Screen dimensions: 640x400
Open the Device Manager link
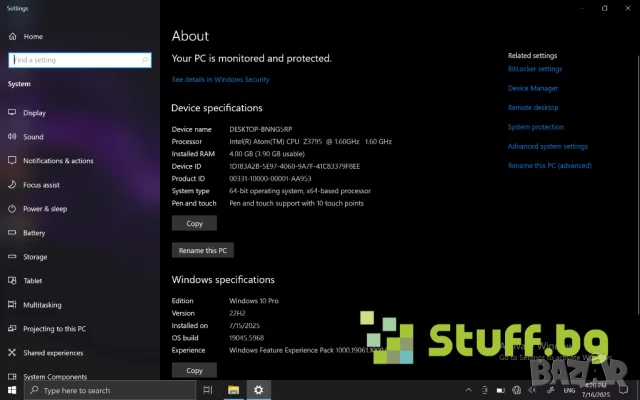tap(532, 88)
